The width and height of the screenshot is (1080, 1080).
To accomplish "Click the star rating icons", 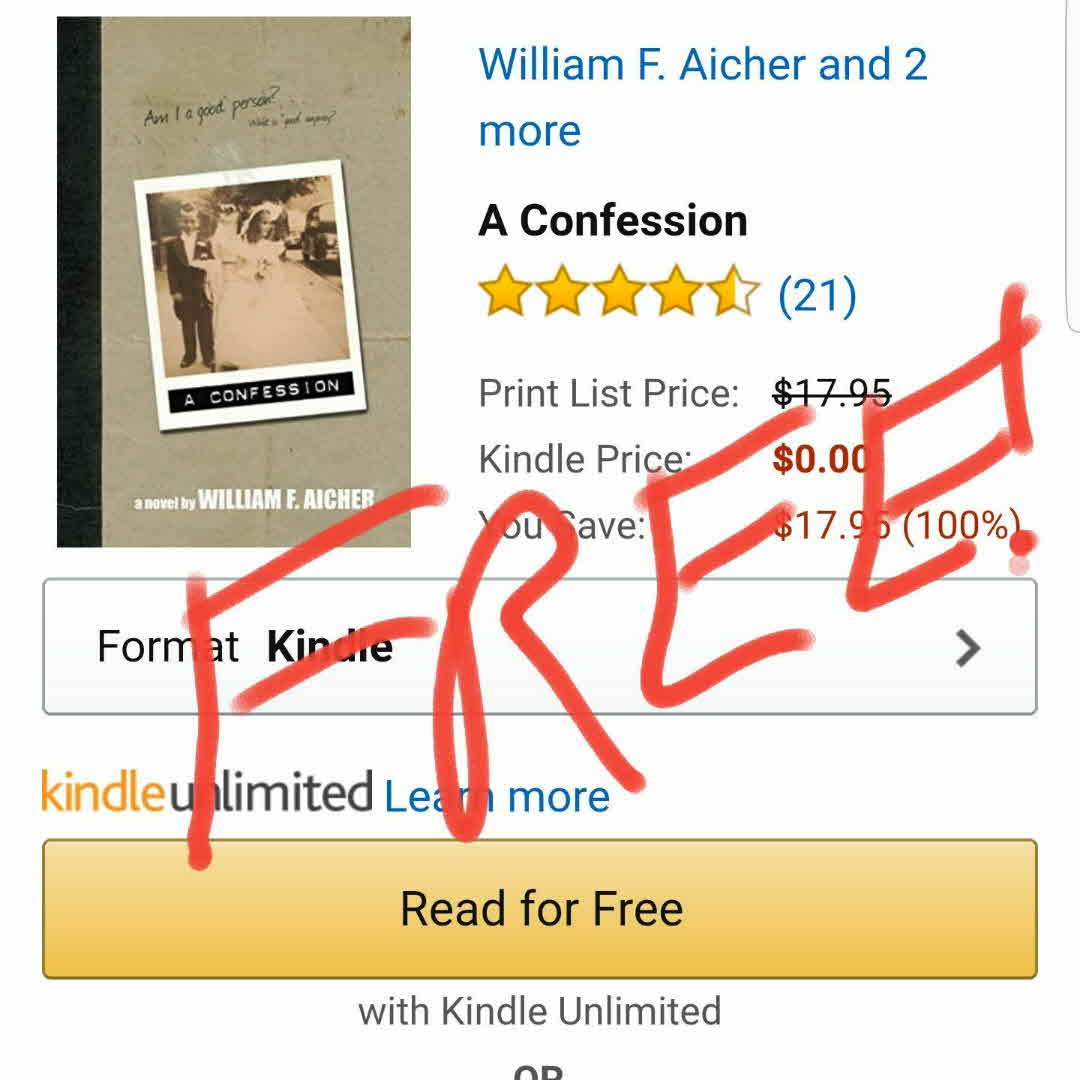I will click(x=619, y=291).
